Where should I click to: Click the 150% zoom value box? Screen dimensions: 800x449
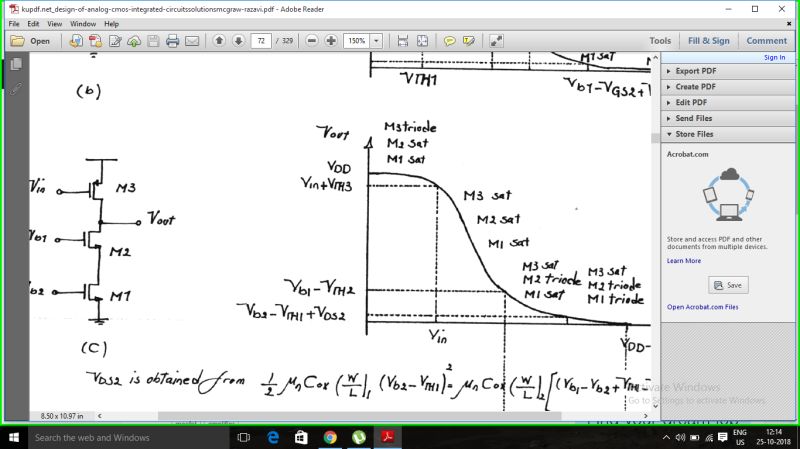(x=357, y=41)
